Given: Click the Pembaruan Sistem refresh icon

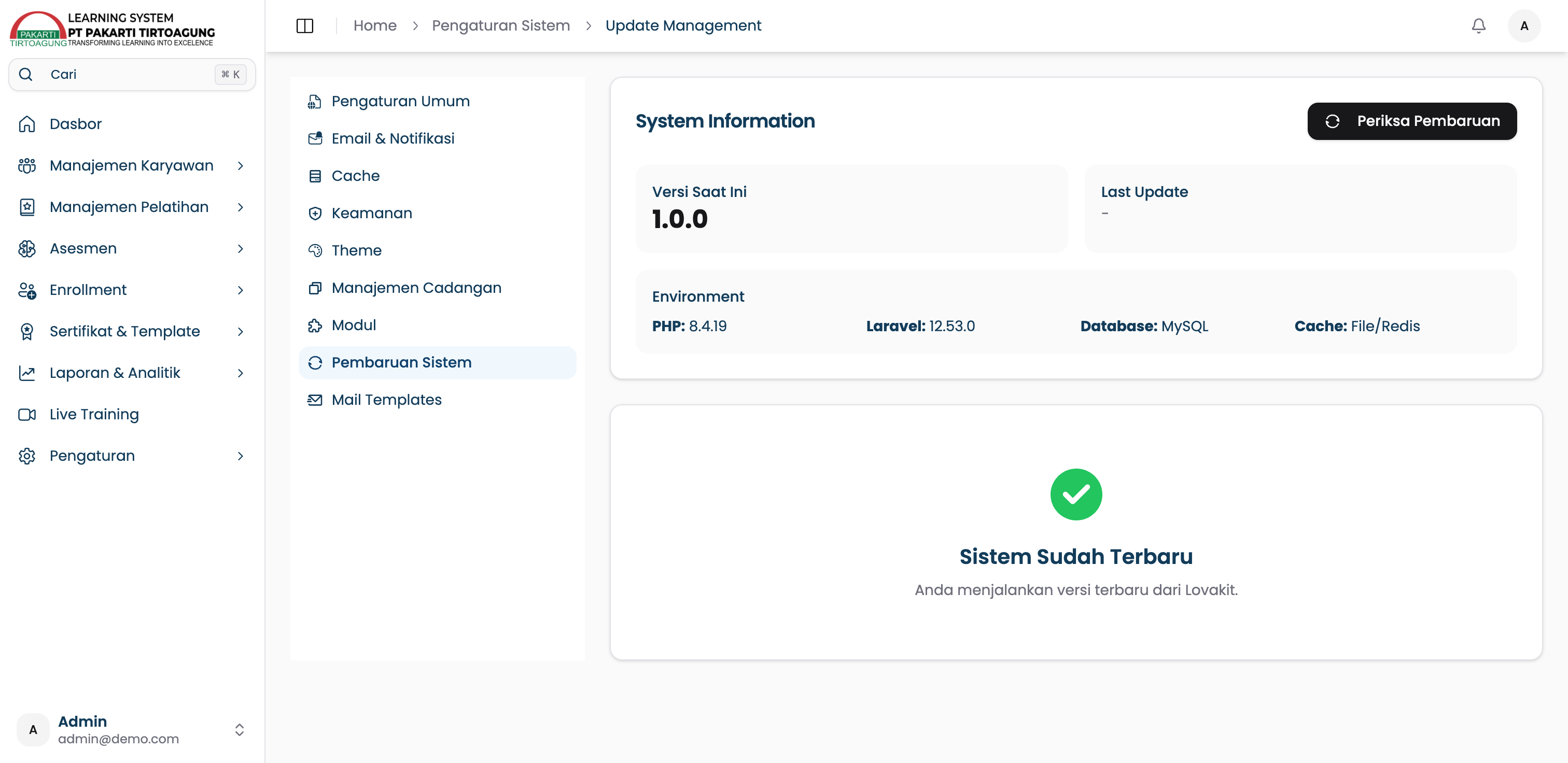Looking at the screenshot, I should click(x=315, y=363).
